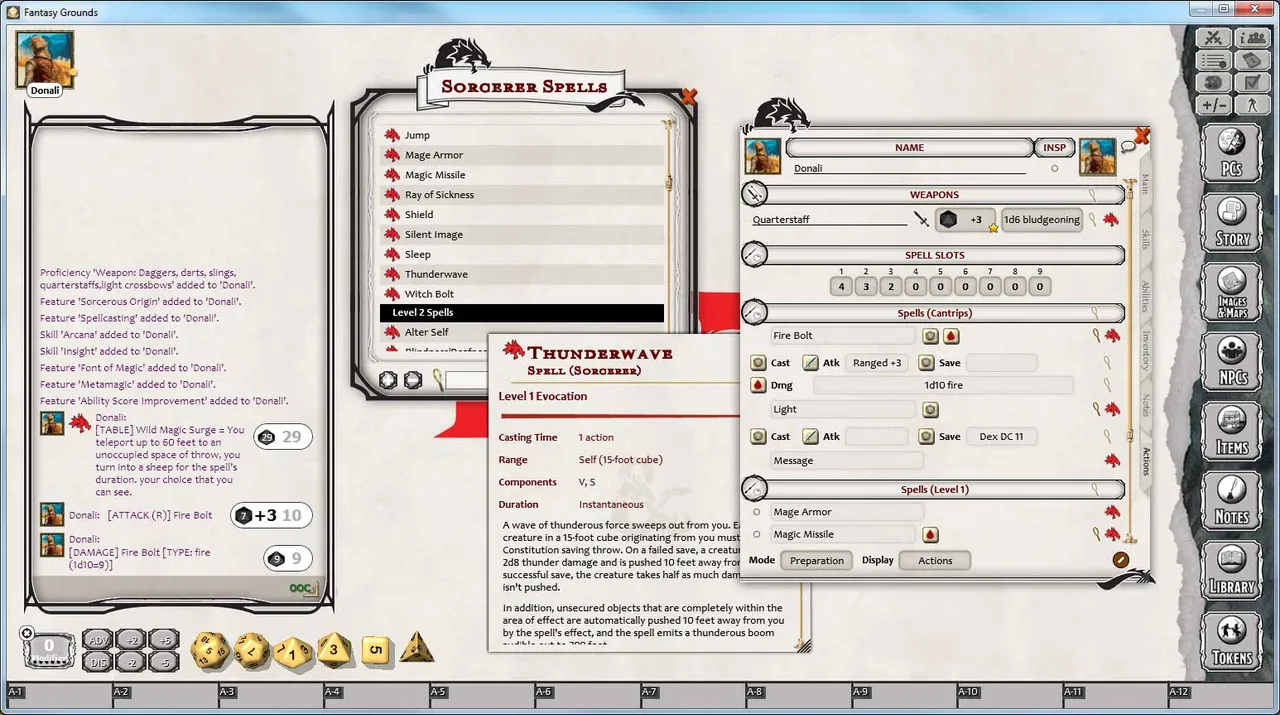Expand Quarterstaff weapon details magnifier

click(x=1094, y=220)
